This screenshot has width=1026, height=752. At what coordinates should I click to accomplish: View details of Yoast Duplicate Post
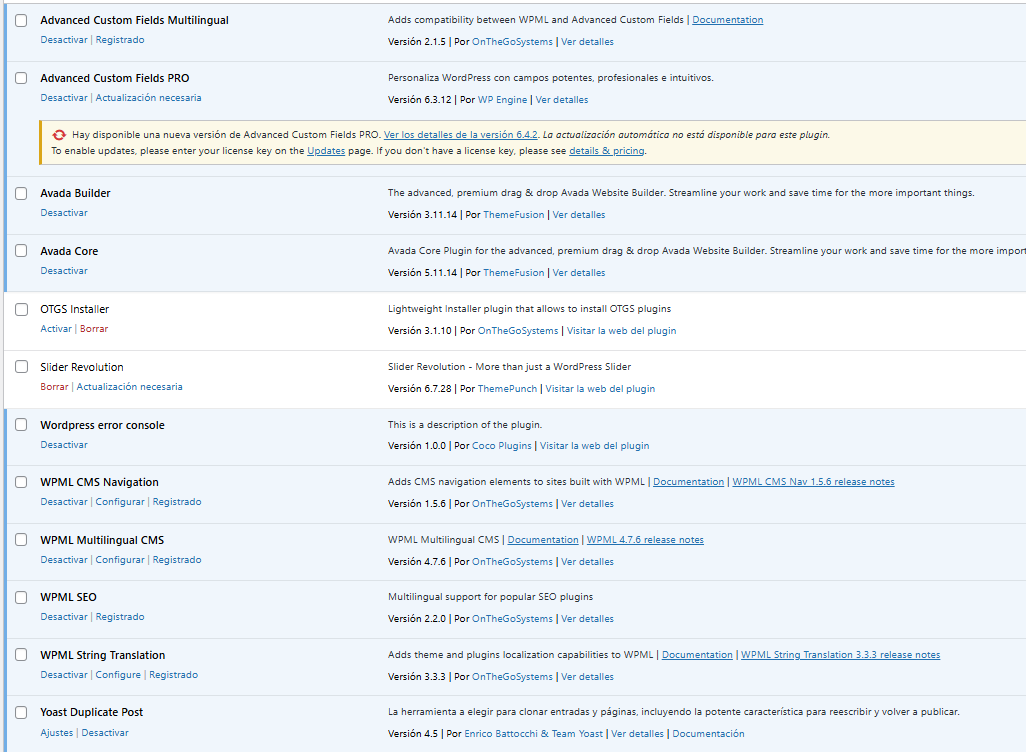(637, 734)
